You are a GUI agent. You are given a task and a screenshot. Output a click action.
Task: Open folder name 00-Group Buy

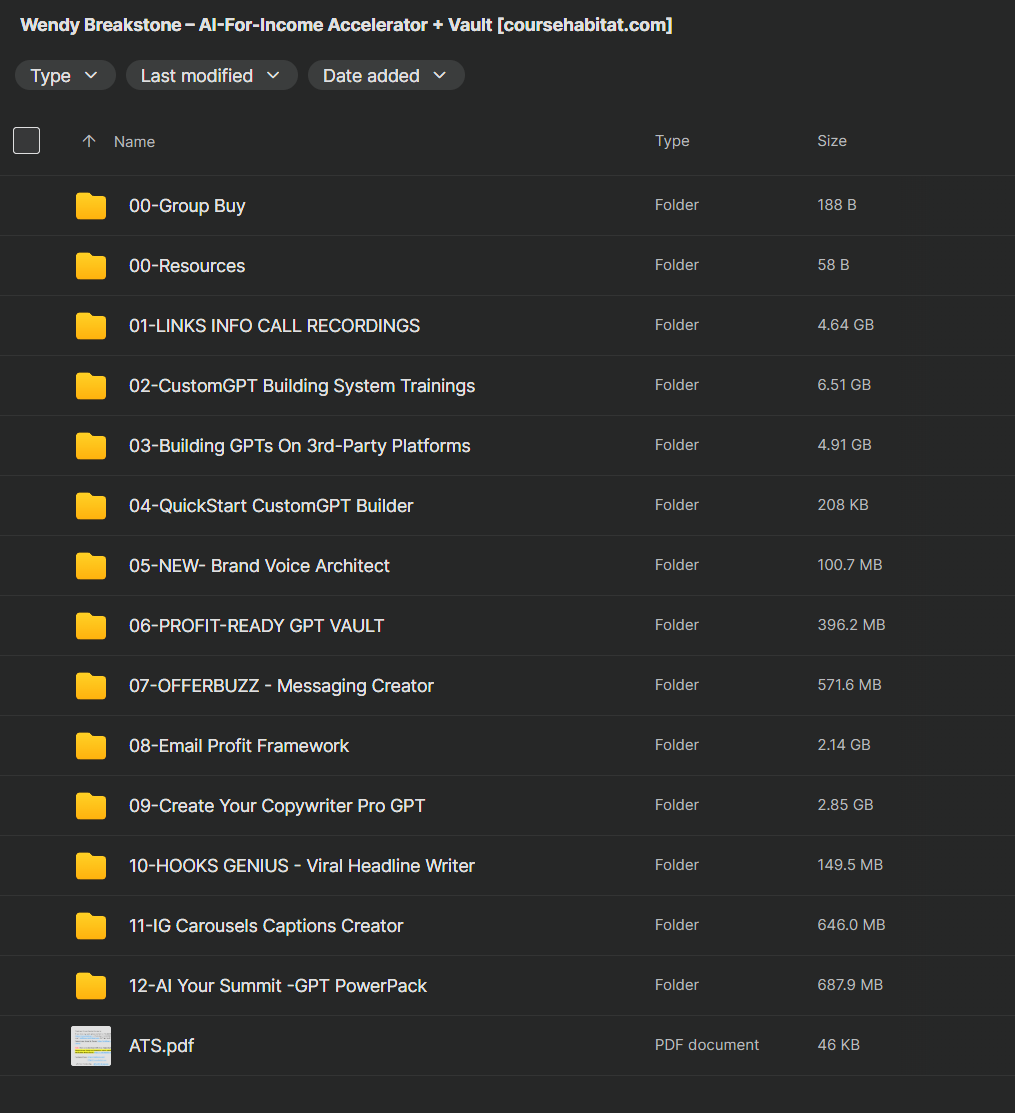[x=187, y=206]
